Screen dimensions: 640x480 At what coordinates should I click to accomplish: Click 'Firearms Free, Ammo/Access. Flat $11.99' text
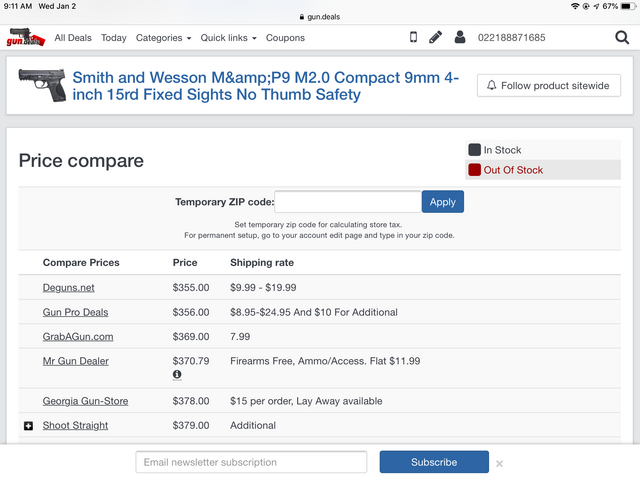click(325, 361)
